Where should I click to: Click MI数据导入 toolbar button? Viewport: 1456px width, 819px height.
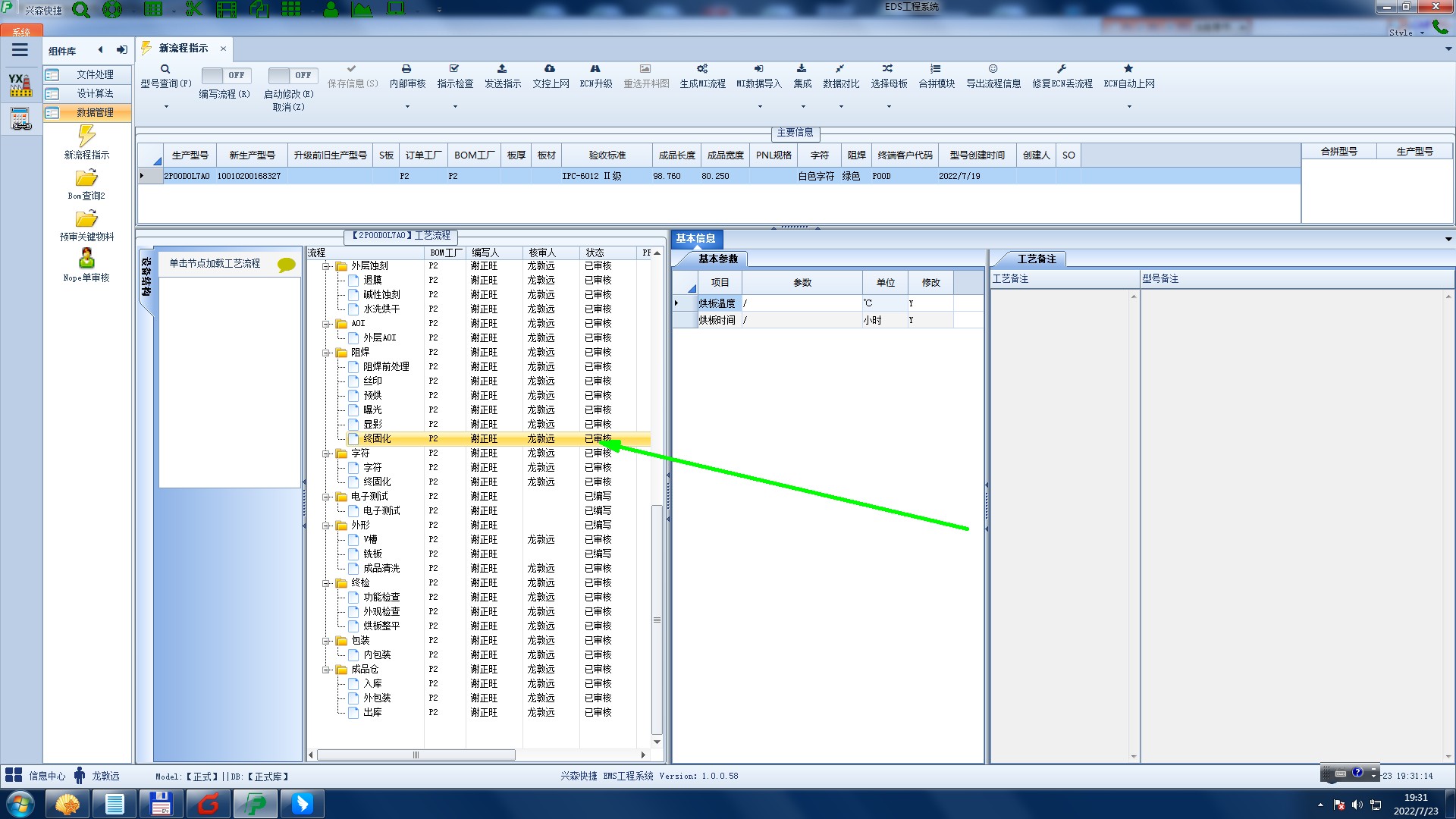(759, 76)
